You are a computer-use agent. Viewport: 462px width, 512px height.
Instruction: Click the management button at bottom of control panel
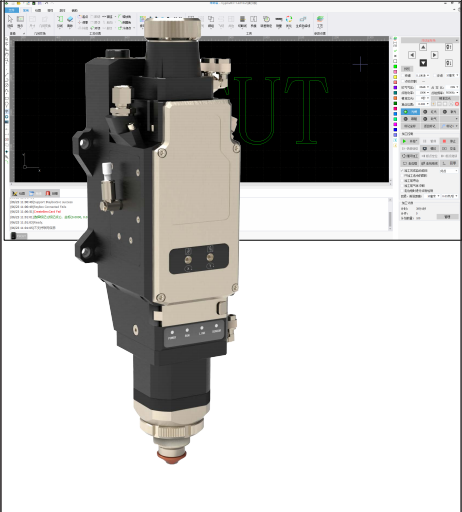point(447,217)
